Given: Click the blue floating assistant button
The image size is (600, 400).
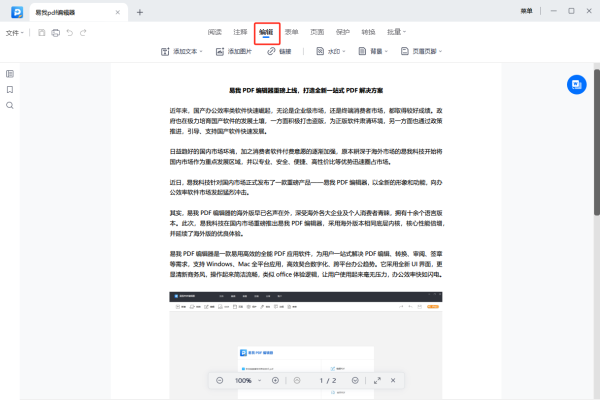Looking at the screenshot, I should click(x=576, y=84).
